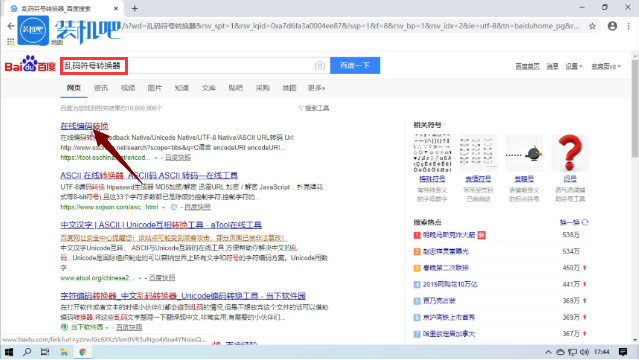Go back with browser back arrow
This screenshot has width=639, height=360.
(11, 26)
